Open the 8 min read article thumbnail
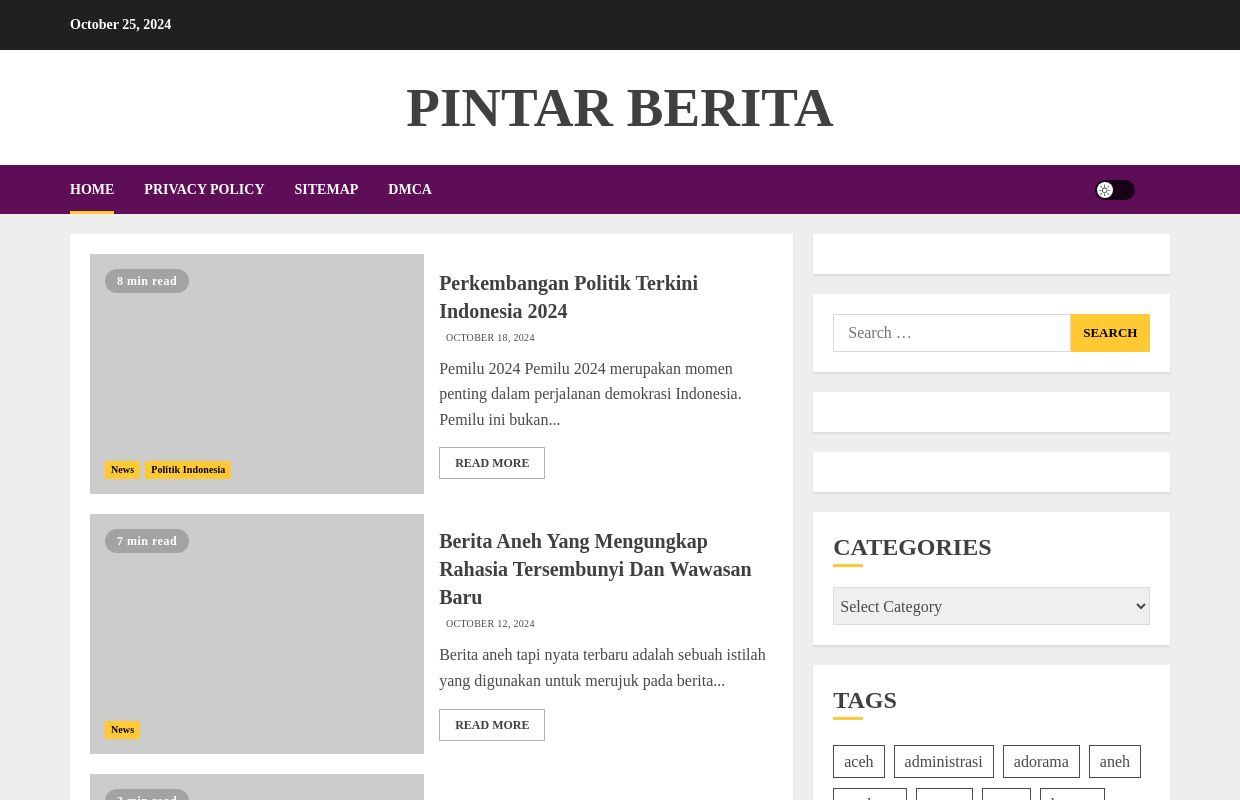The image size is (1240, 800). pyautogui.click(x=257, y=374)
